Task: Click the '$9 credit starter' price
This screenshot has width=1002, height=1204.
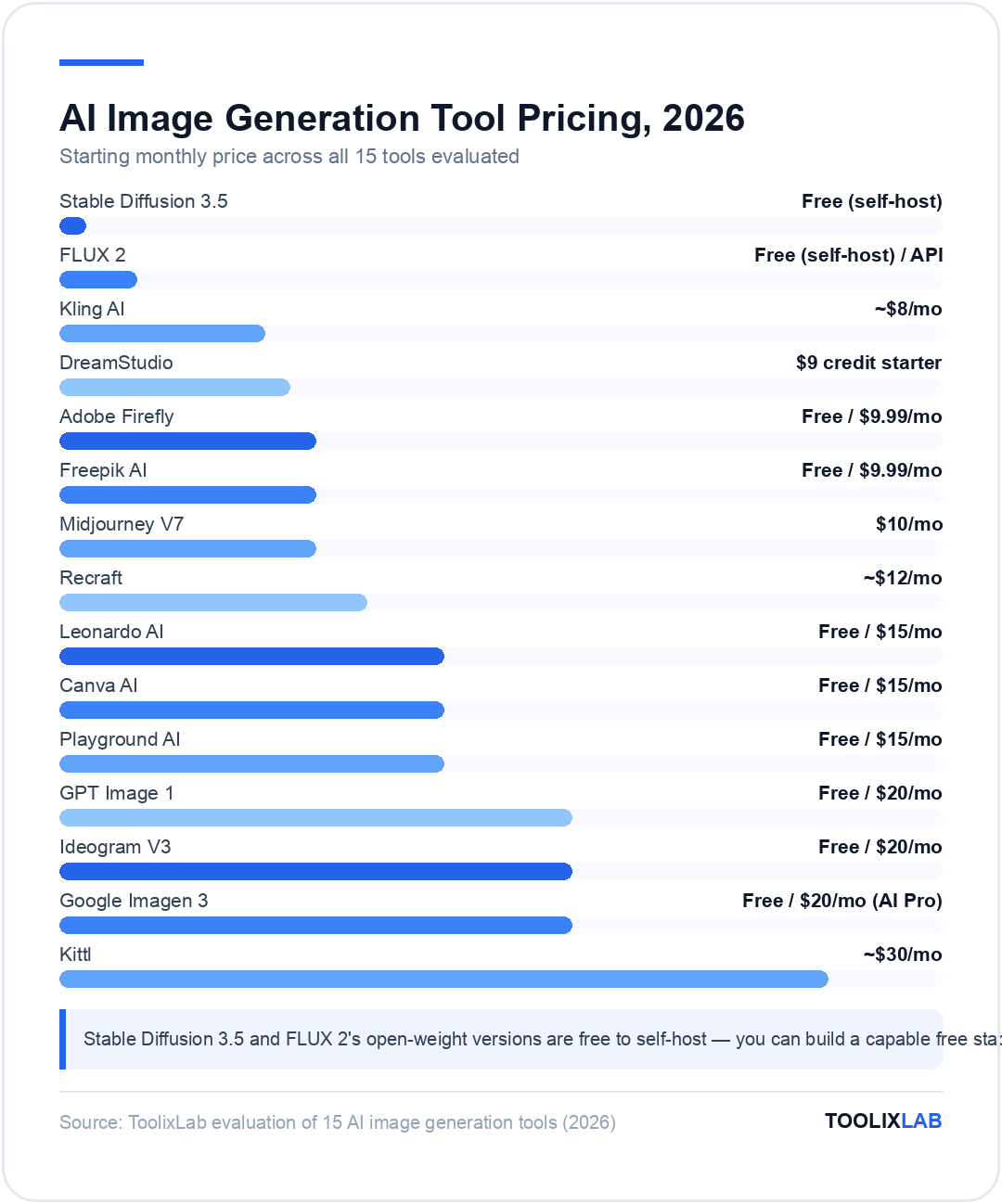Action: pyautogui.click(x=868, y=363)
